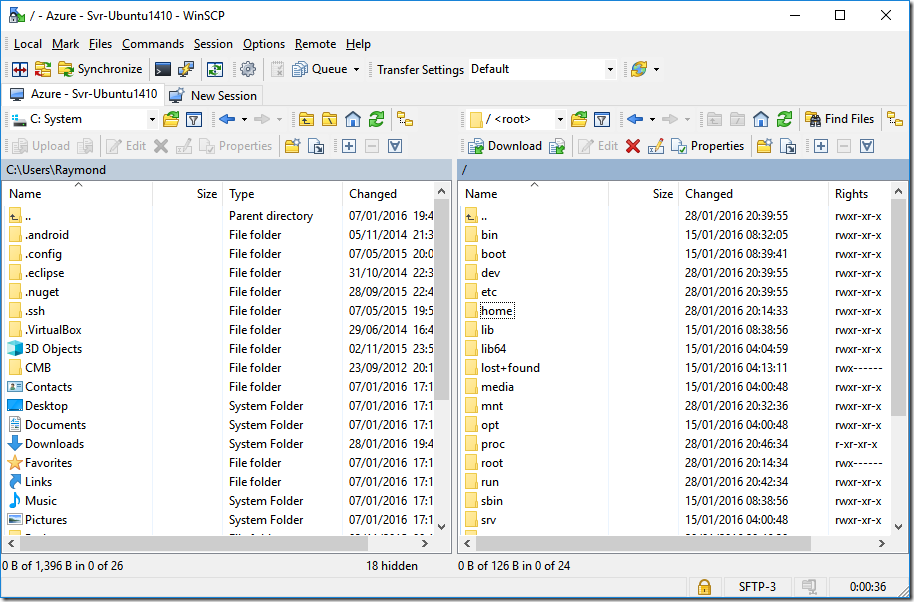This screenshot has width=914, height=602.
Task: Click the Keep Remote Directory Up to Date icon
Action: (215, 69)
